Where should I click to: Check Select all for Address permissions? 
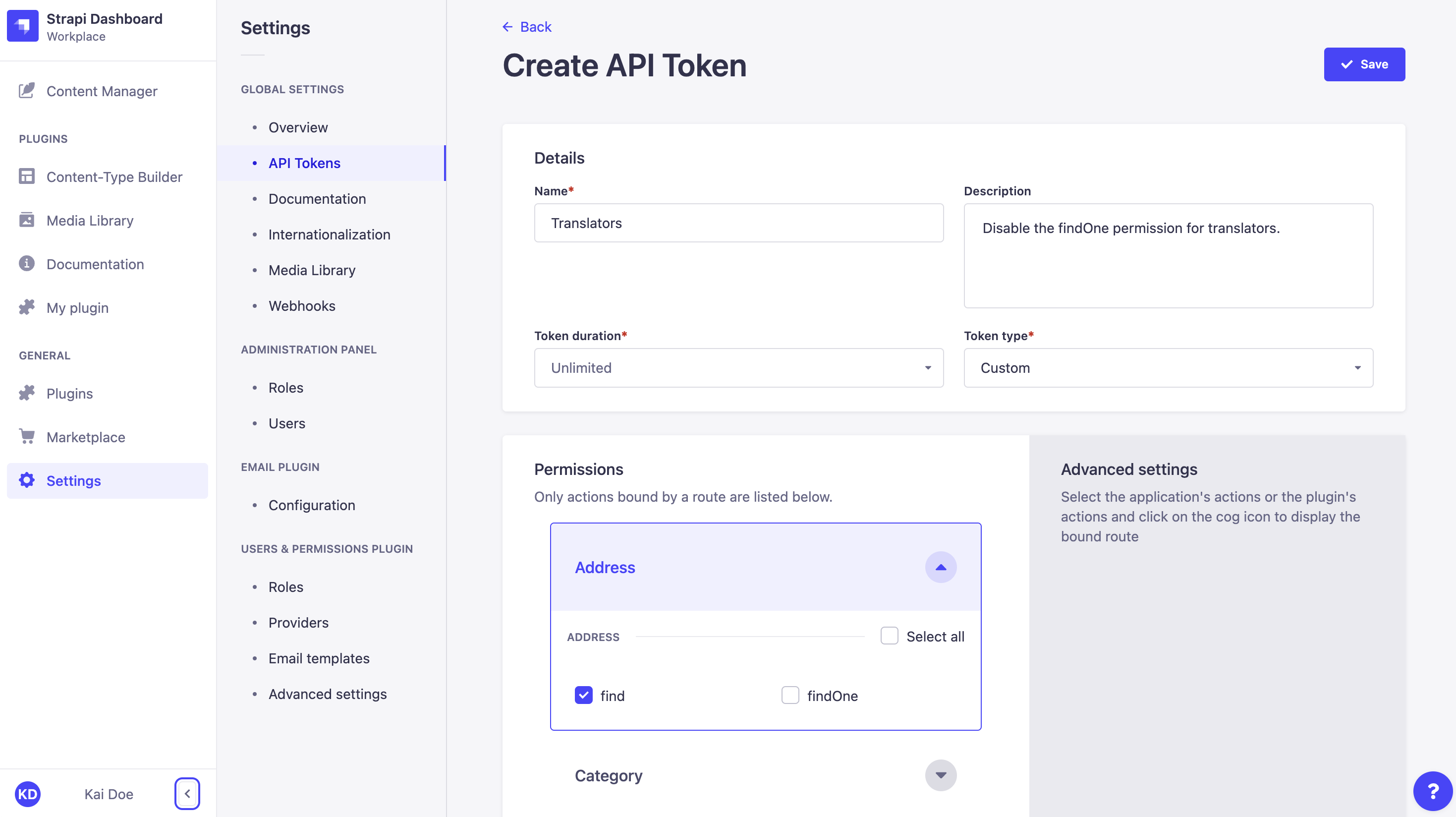pyautogui.click(x=889, y=636)
